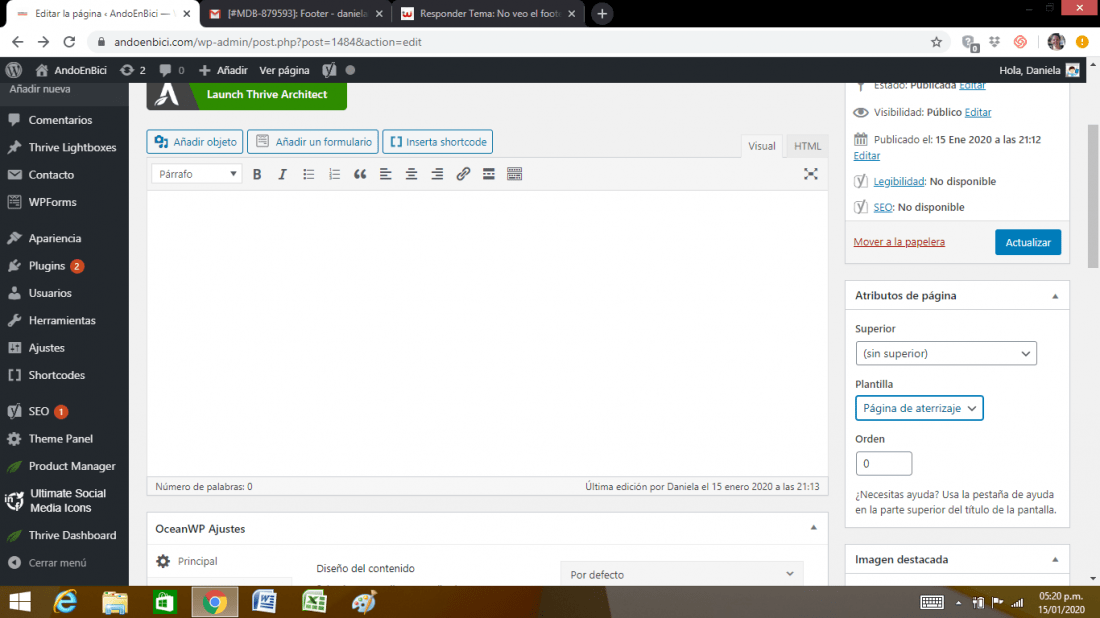Image resolution: width=1100 pixels, height=618 pixels.
Task: Open Contacto sidebar item
Action: [51, 175]
